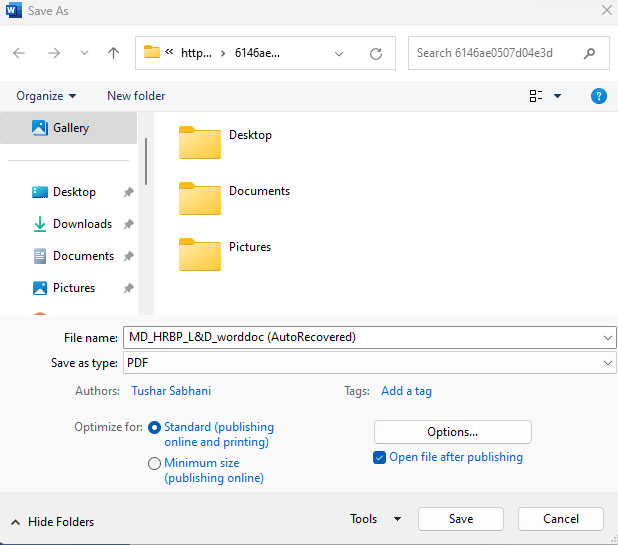Expand the address bar previous locations dropdown

click(339, 54)
